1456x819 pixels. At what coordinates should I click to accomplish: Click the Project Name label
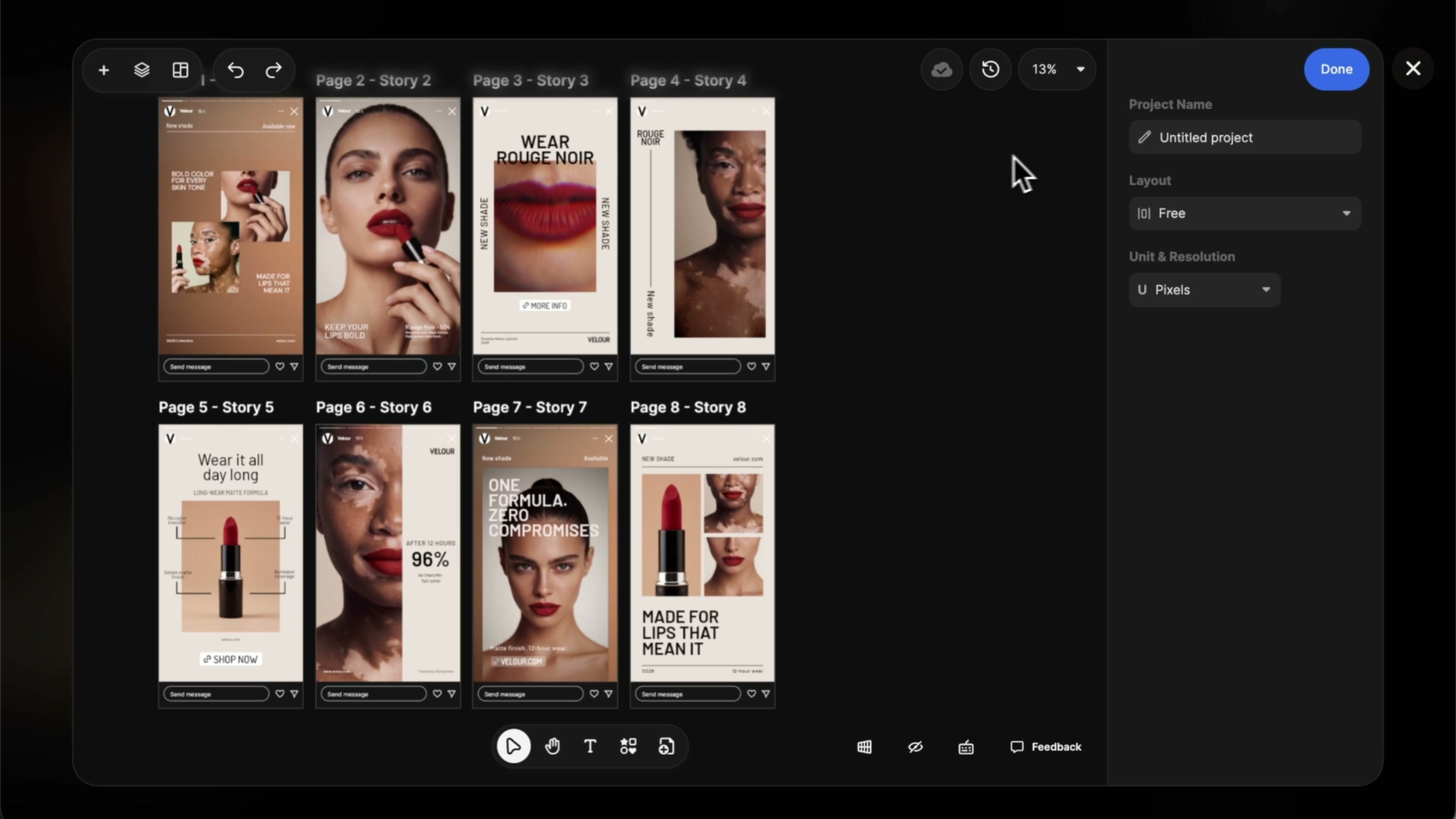click(1170, 105)
